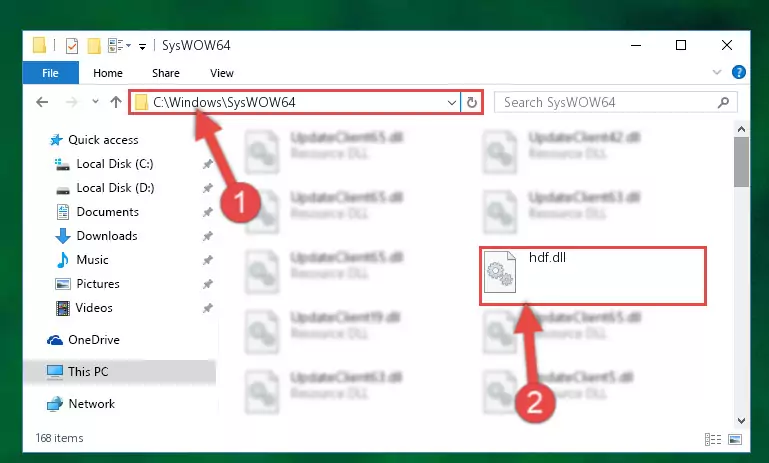Viewport: 769px width, 463px height.
Task: Switch to the Home ribbon tab
Action: coord(108,73)
